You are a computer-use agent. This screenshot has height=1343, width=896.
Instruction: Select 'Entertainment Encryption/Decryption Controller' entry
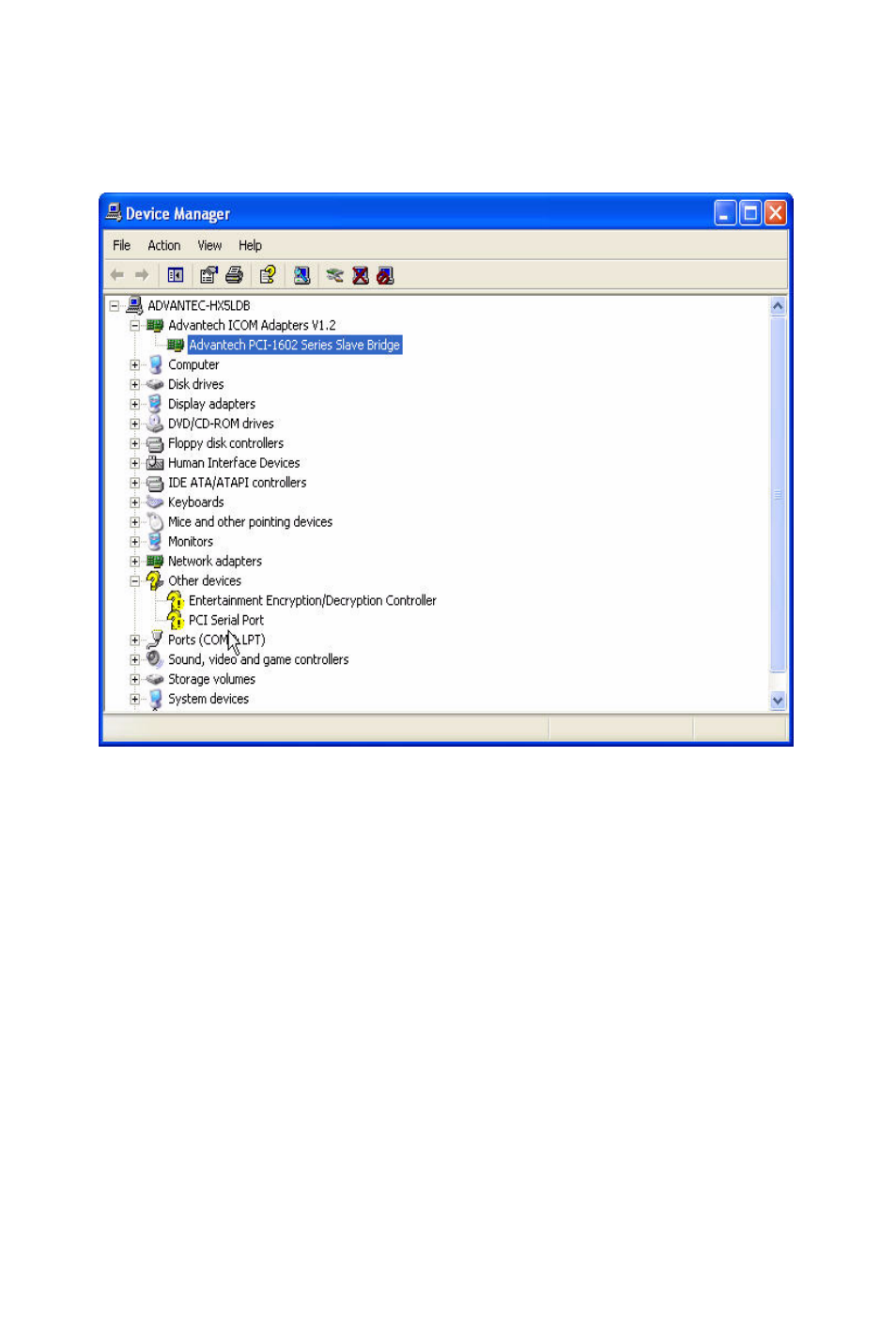(313, 601)
